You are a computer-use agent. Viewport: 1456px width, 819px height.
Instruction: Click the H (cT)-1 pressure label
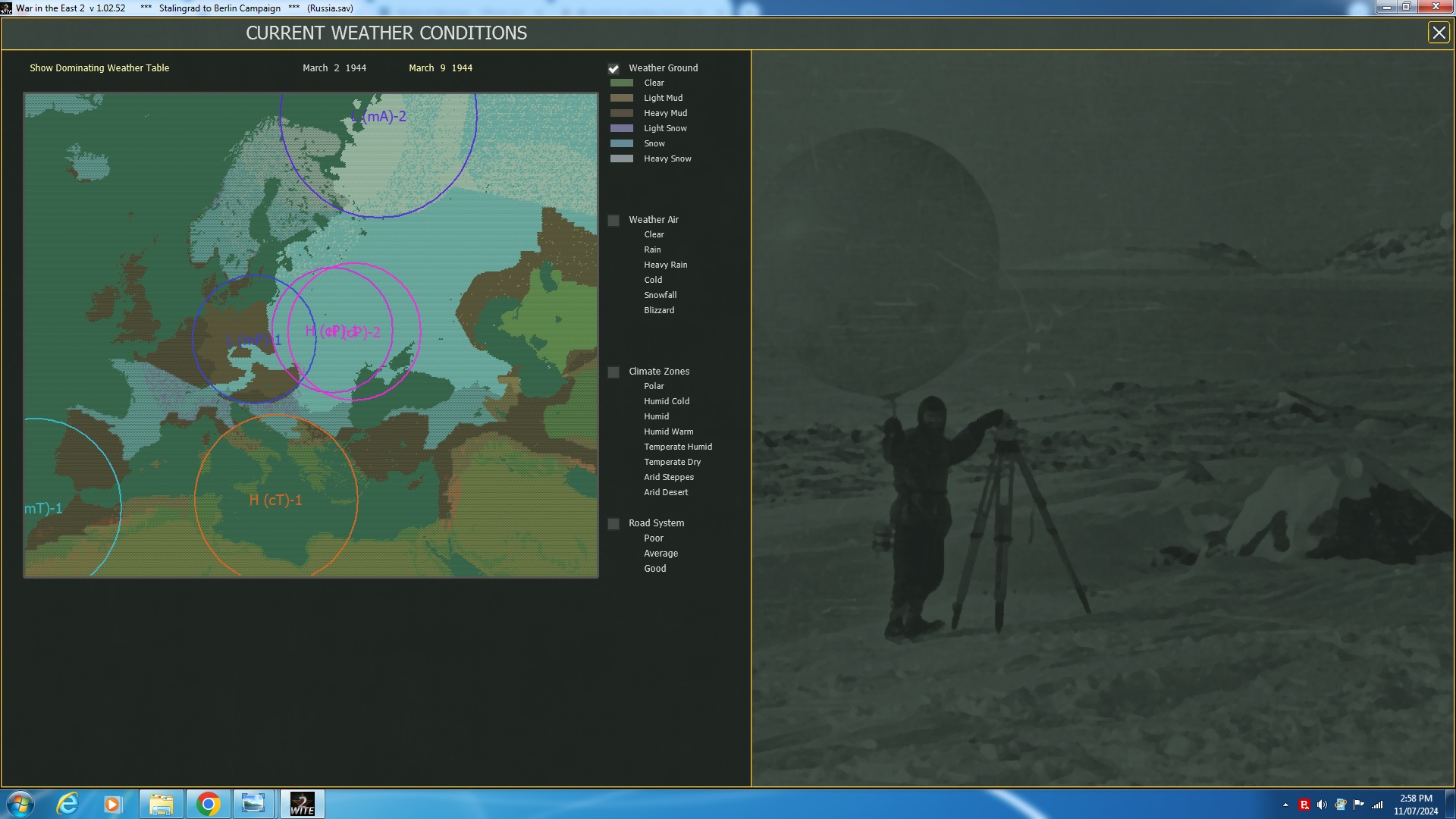[275, 500]
